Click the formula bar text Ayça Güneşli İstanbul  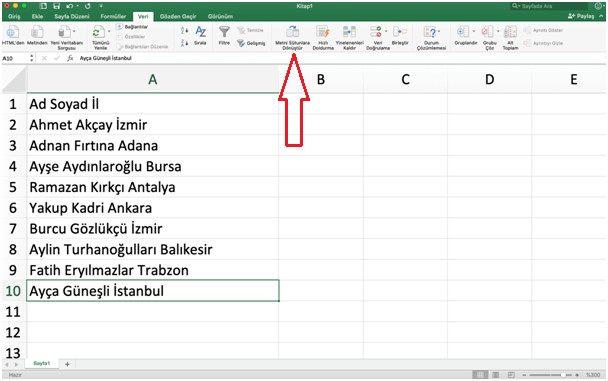(105, 58)
